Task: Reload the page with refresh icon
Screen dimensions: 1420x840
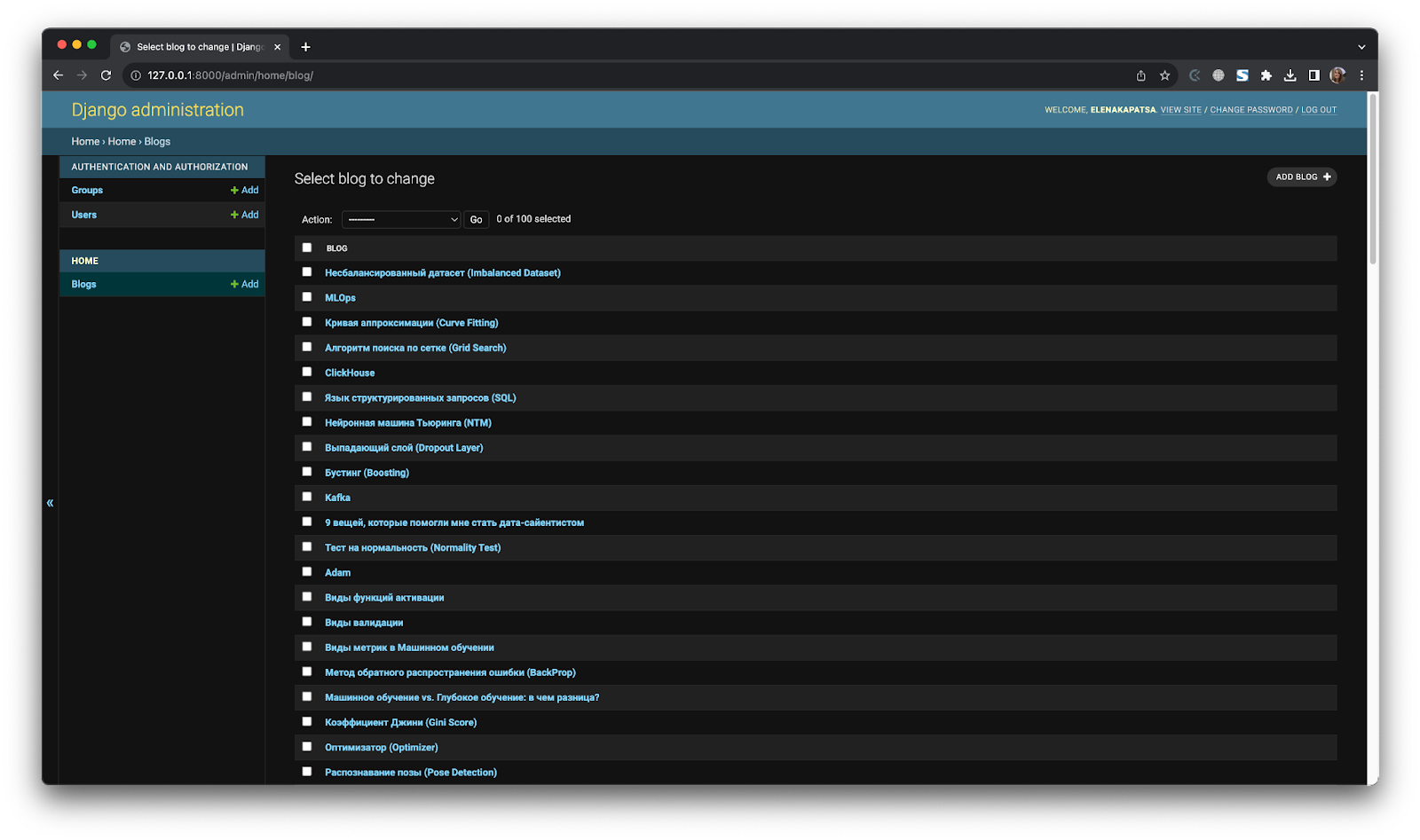Action: tap(106, 75)
